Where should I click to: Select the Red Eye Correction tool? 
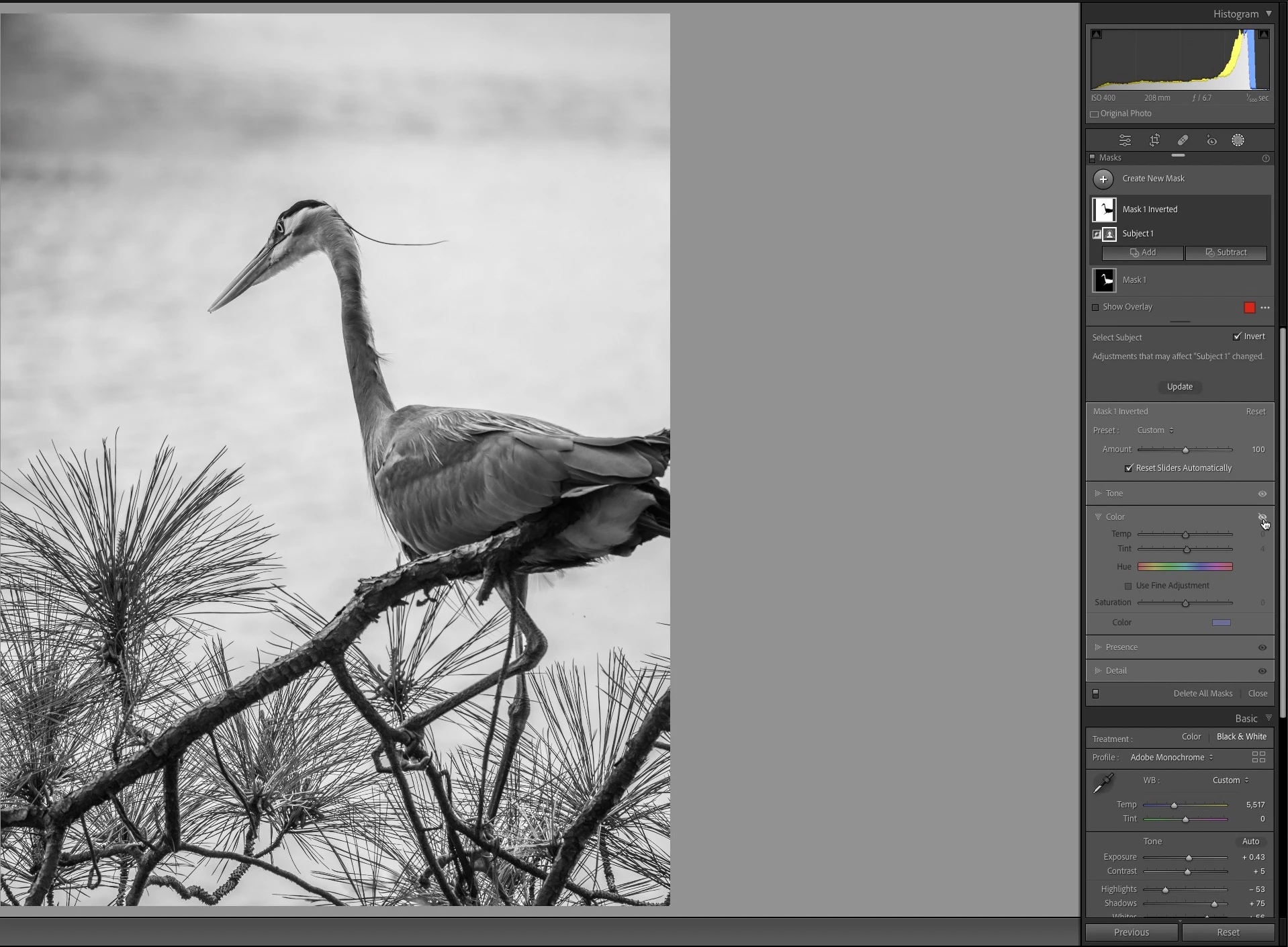pos(1211,140)
